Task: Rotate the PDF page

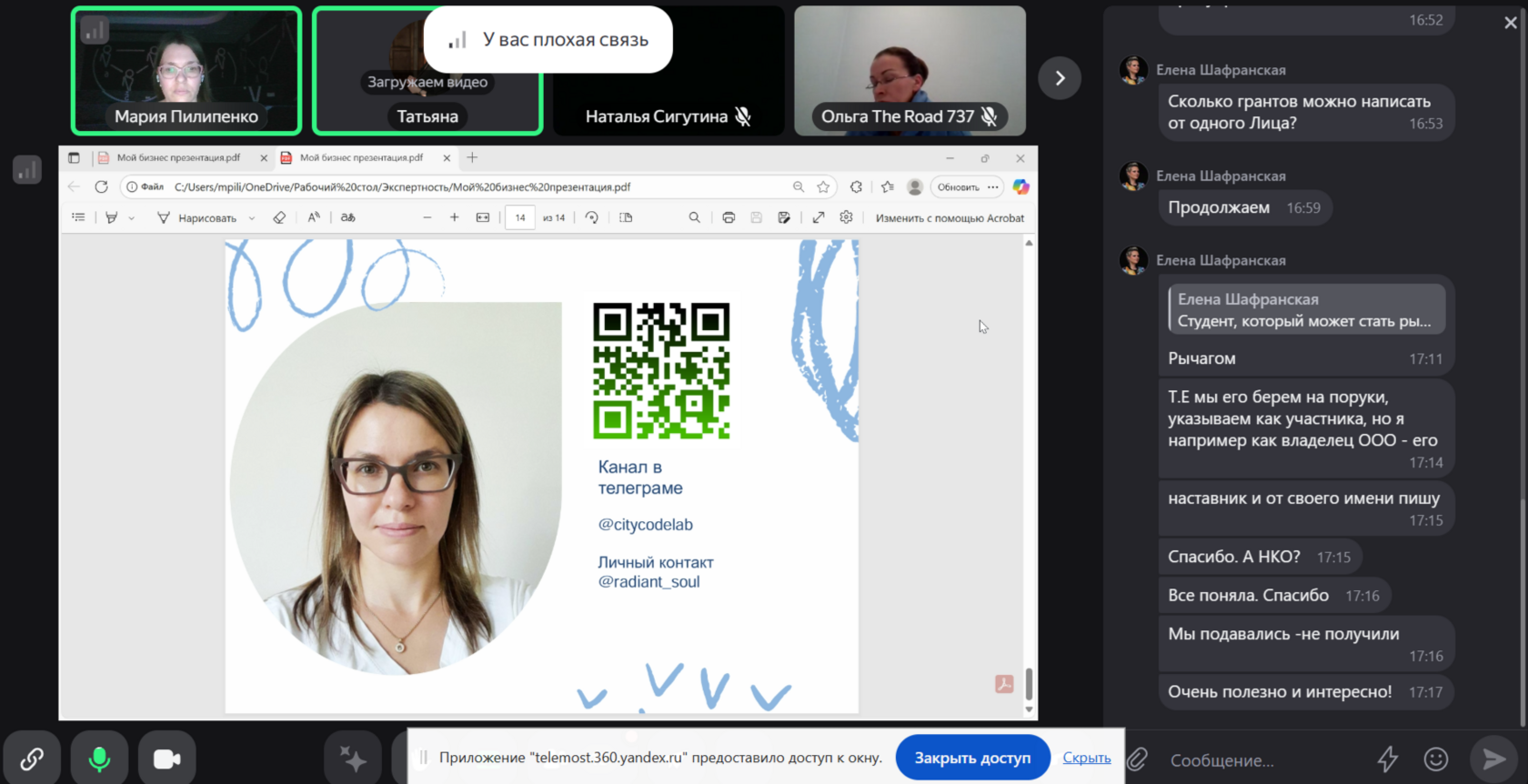Action: [x=592, y=217]
